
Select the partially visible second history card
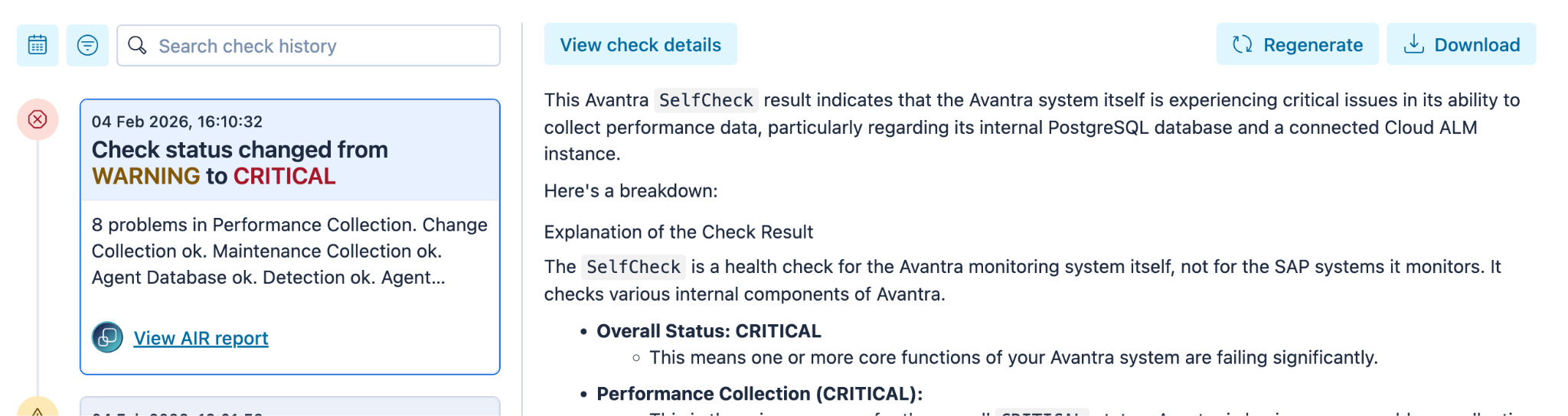289,407
